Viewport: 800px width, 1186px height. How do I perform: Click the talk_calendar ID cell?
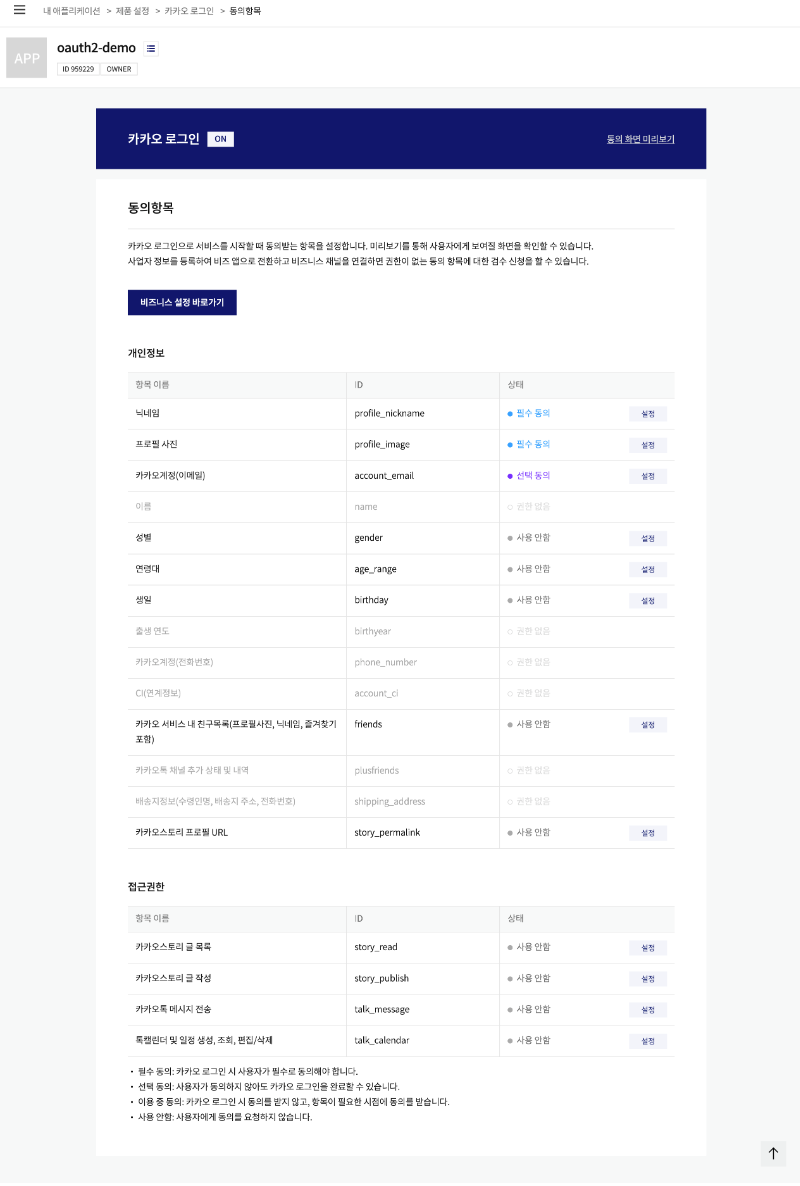tap(382, 1040)
